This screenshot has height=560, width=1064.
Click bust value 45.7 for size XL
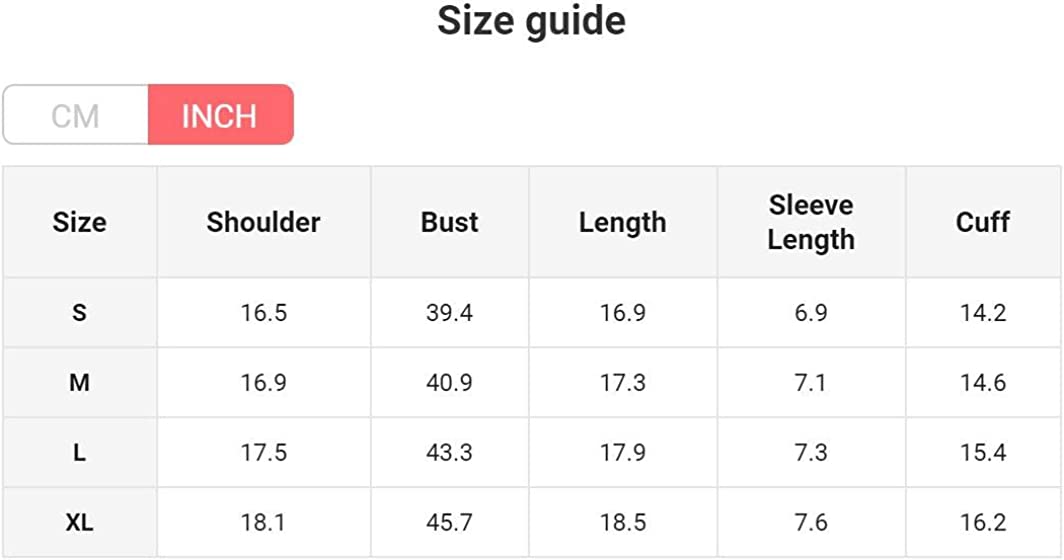point(449,522)
